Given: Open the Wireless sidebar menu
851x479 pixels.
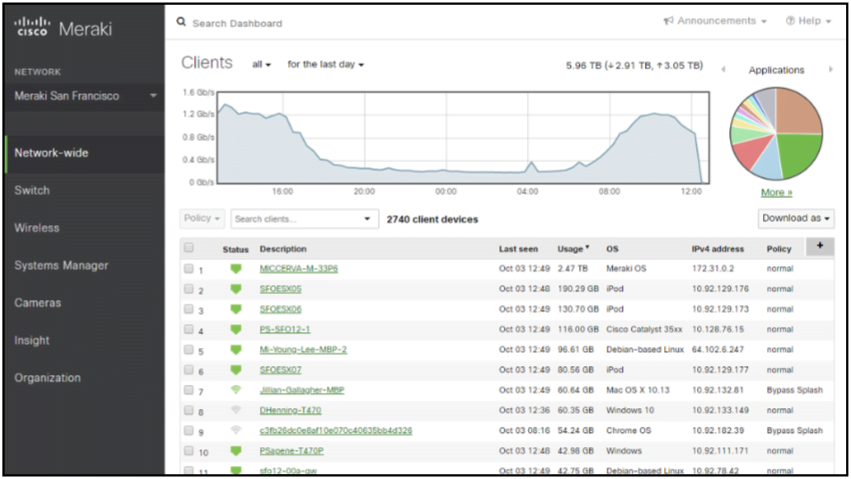Looking at the screenshot, I should [37, 228].
